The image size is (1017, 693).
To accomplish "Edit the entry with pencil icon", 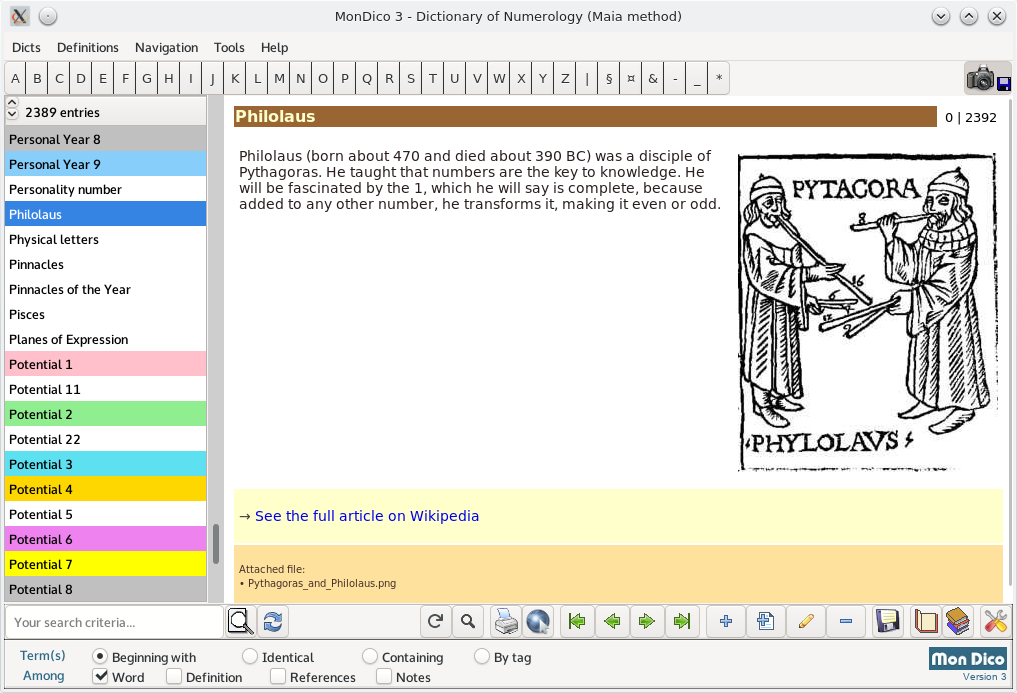I will [806, 622].
